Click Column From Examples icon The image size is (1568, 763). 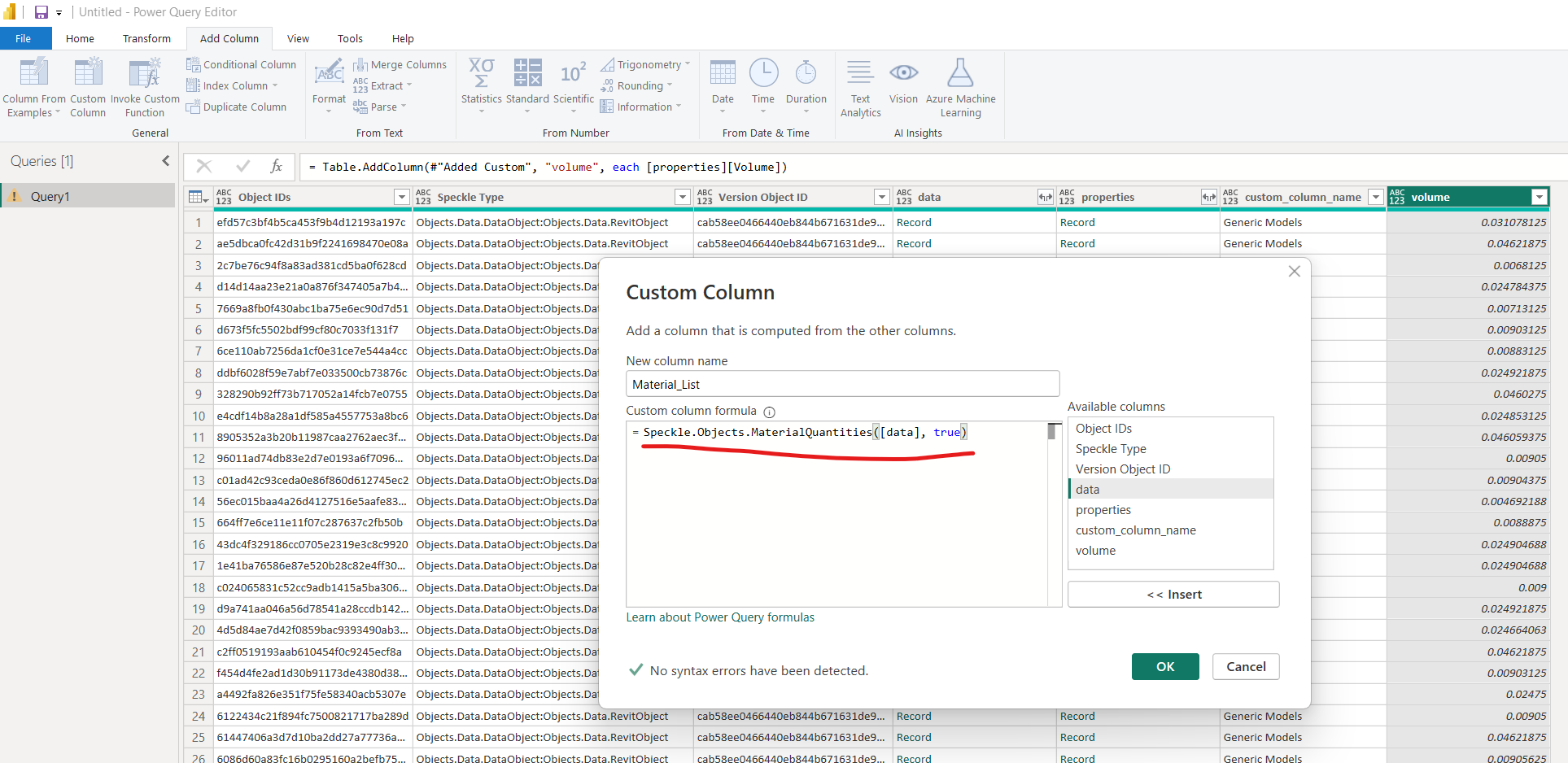coord(33,73)
